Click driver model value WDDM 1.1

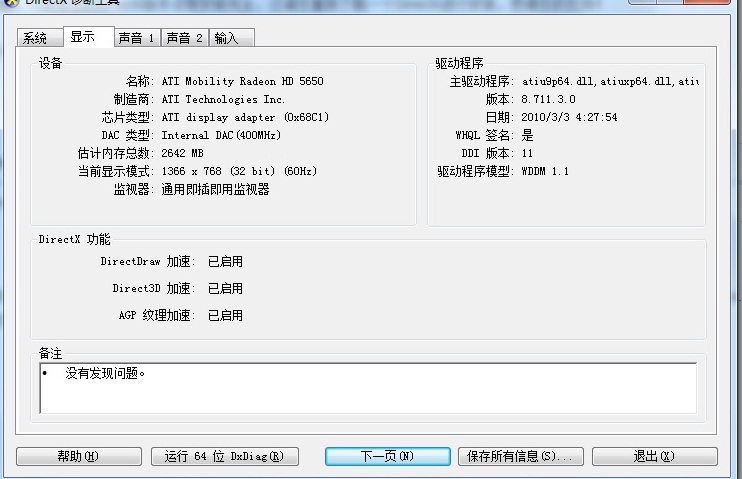coord(545,171)
